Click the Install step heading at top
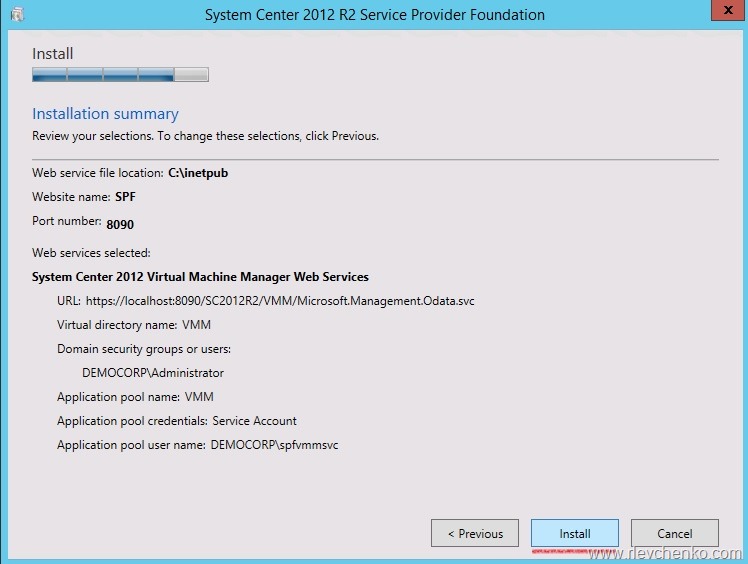The height and width of the screenshot is (564, 748). tap(52, 53)
